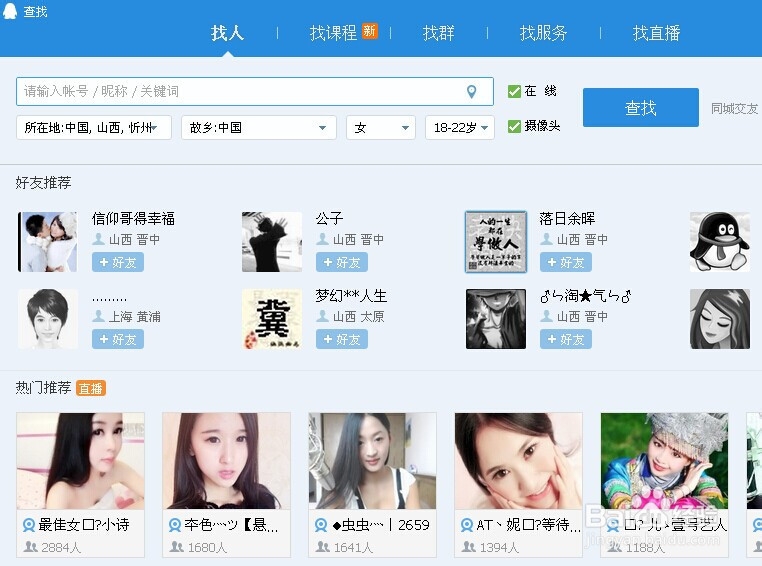762x566 pixels.
Task: Add 梦幻**人生 as friend
Action: (342, 339)
